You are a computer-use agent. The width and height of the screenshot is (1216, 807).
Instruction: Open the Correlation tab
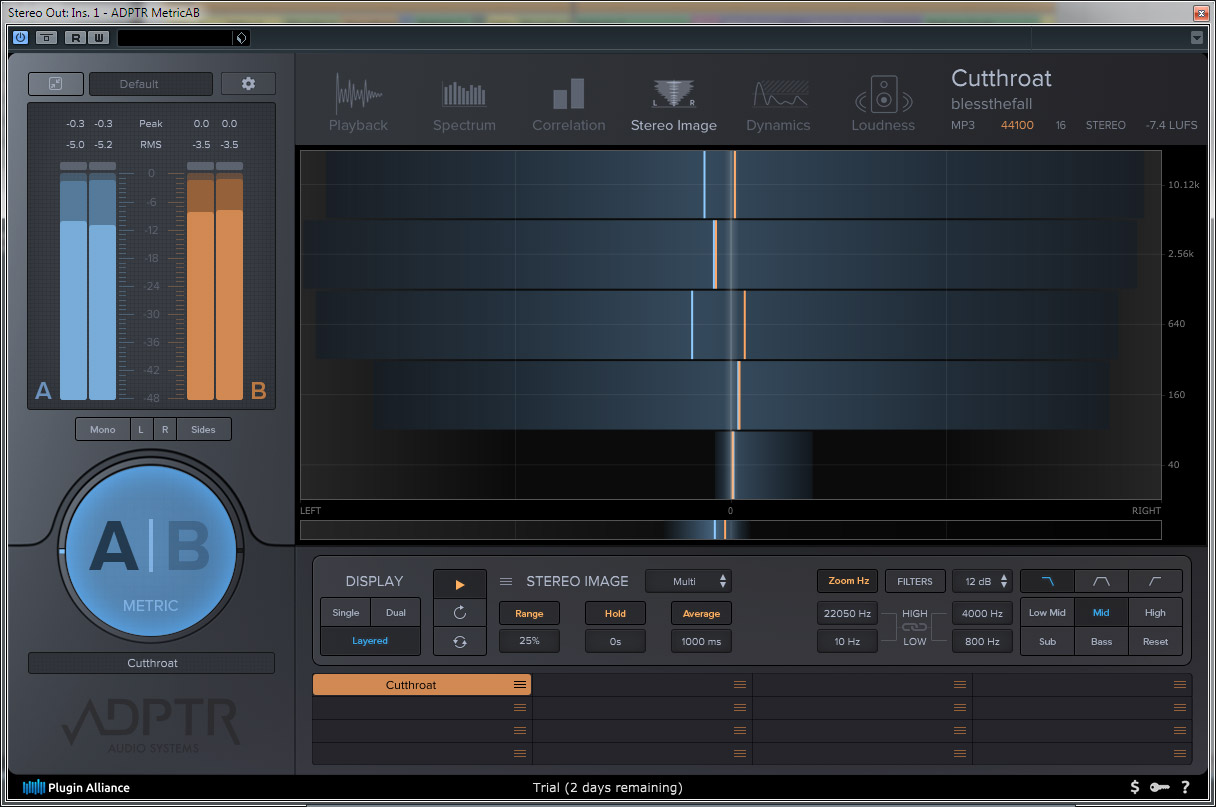coord(568,103)
